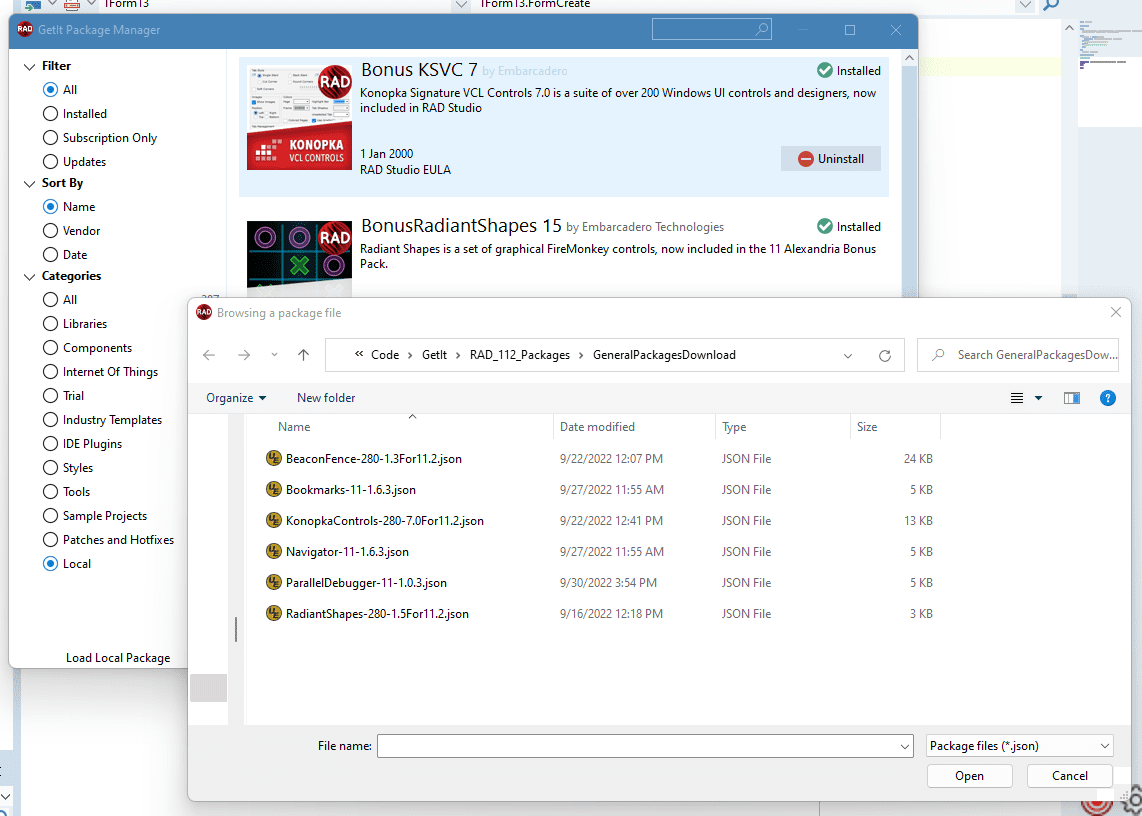Refresh the GeneralPackagesDownload folder
The width and height of the screenshot is (1142, 816).
point(885,356)
